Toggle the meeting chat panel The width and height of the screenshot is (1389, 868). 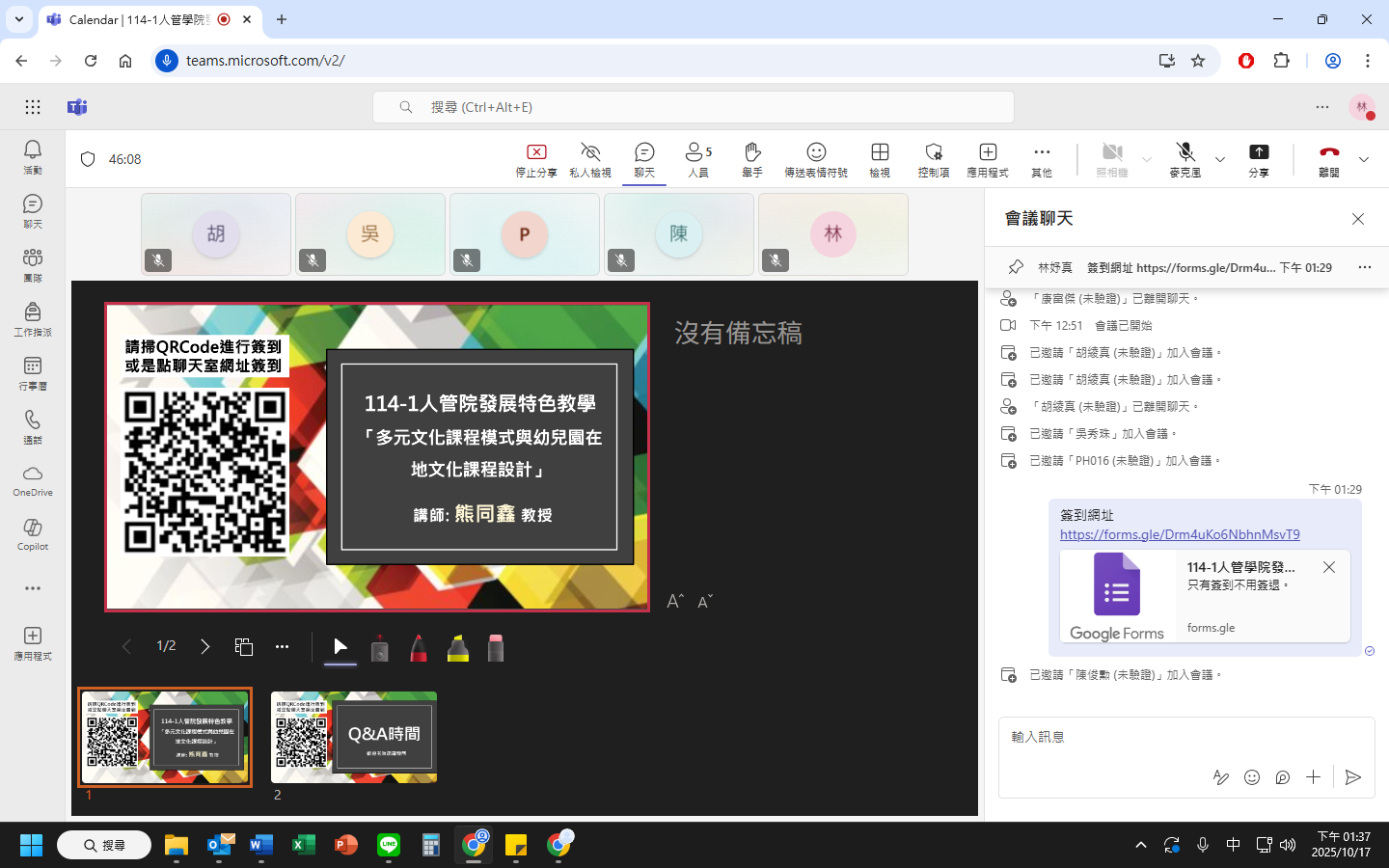[x=644, y=158]
